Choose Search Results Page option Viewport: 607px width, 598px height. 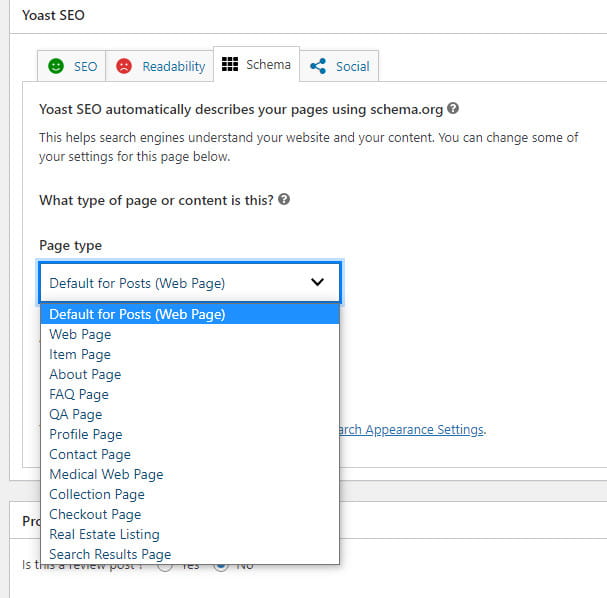tap(190, 554)
